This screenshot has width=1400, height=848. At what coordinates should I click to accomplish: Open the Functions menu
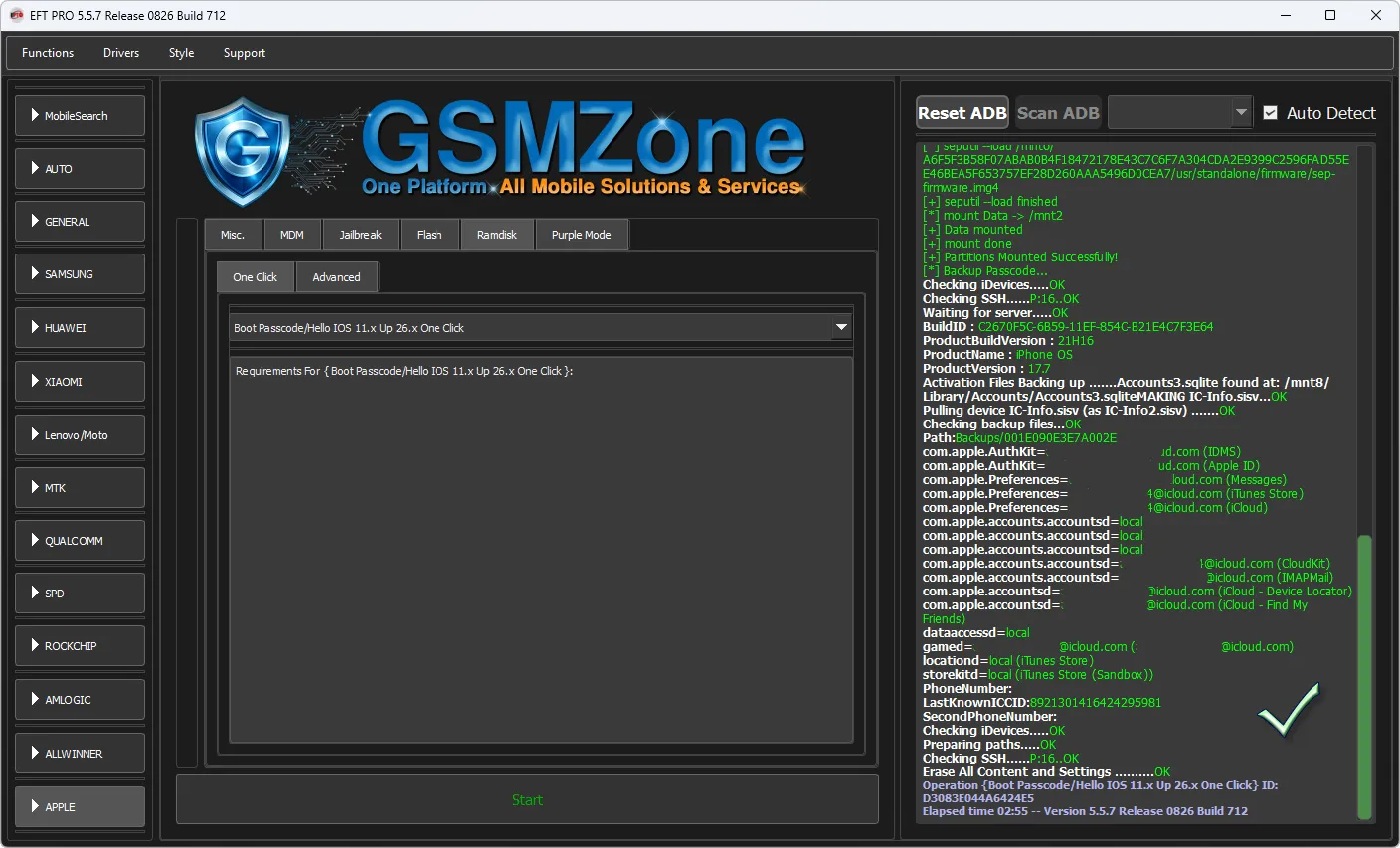tap(48, 53)
